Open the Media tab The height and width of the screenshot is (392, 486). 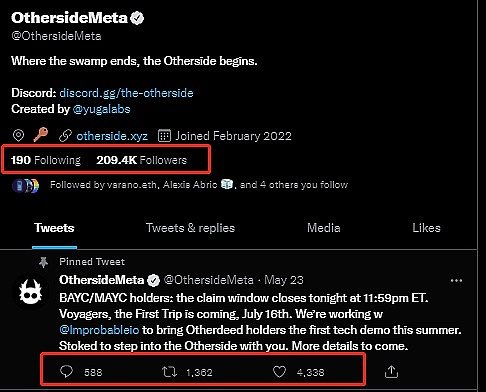click(x=324, y=228)
